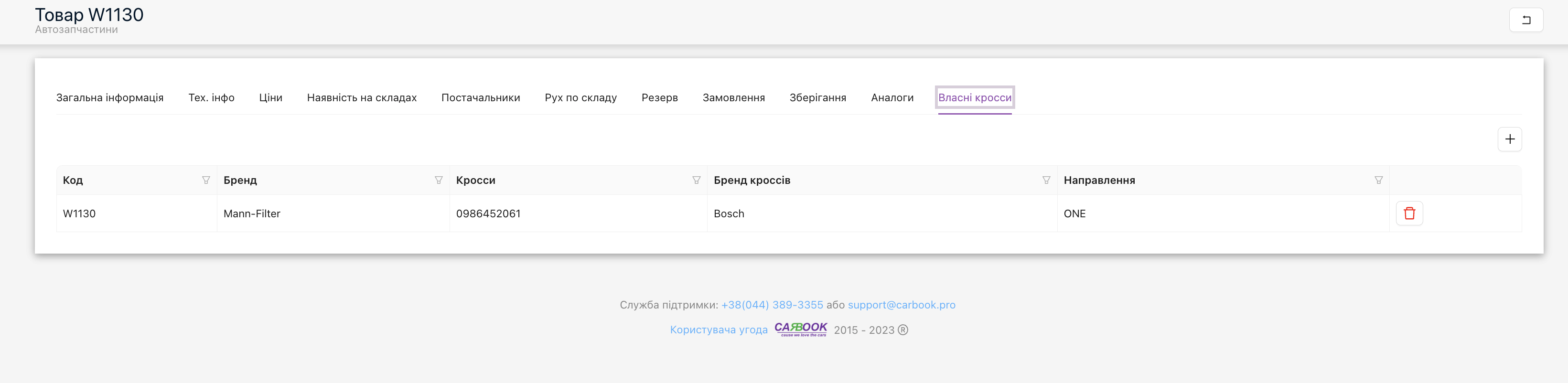Click support@carbook.pro email link
The image size is (1568, 383).
click(901, 305)
